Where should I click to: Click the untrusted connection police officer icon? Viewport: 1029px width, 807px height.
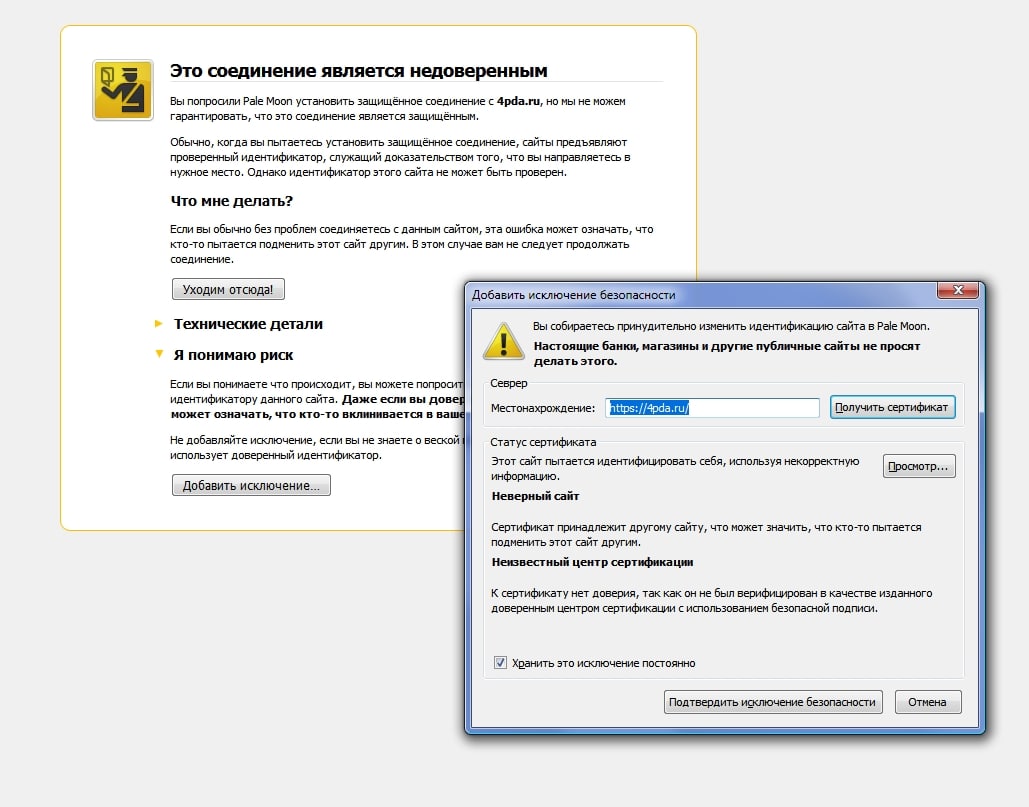pyautogui.click(x=123, y=90)
